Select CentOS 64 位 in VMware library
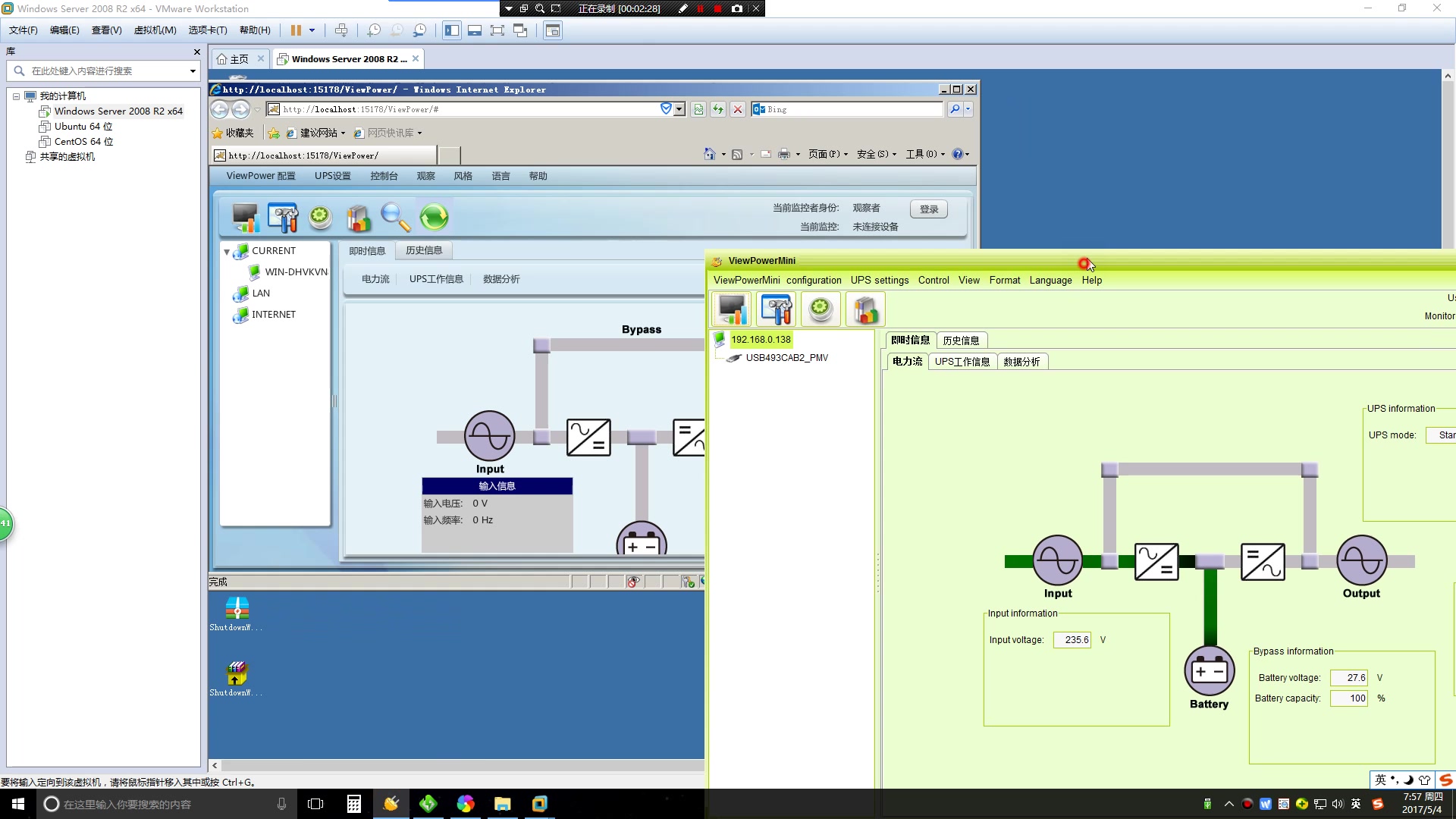Screen dimensions: 1456x819 83,142
